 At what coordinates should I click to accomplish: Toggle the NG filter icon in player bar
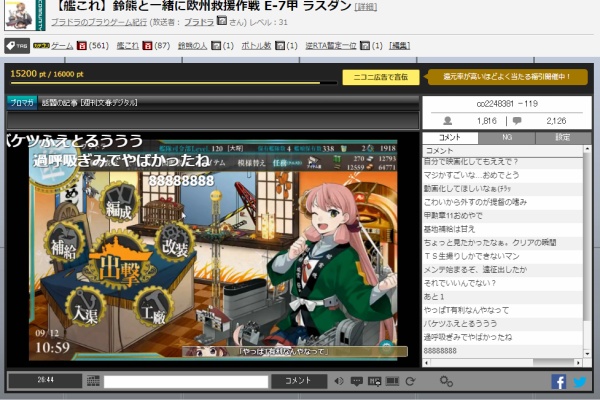[x=374, y=381]
